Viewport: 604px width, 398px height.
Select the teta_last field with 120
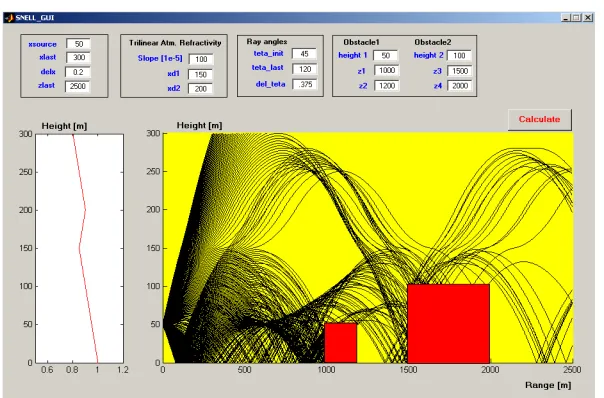point(304,69)
